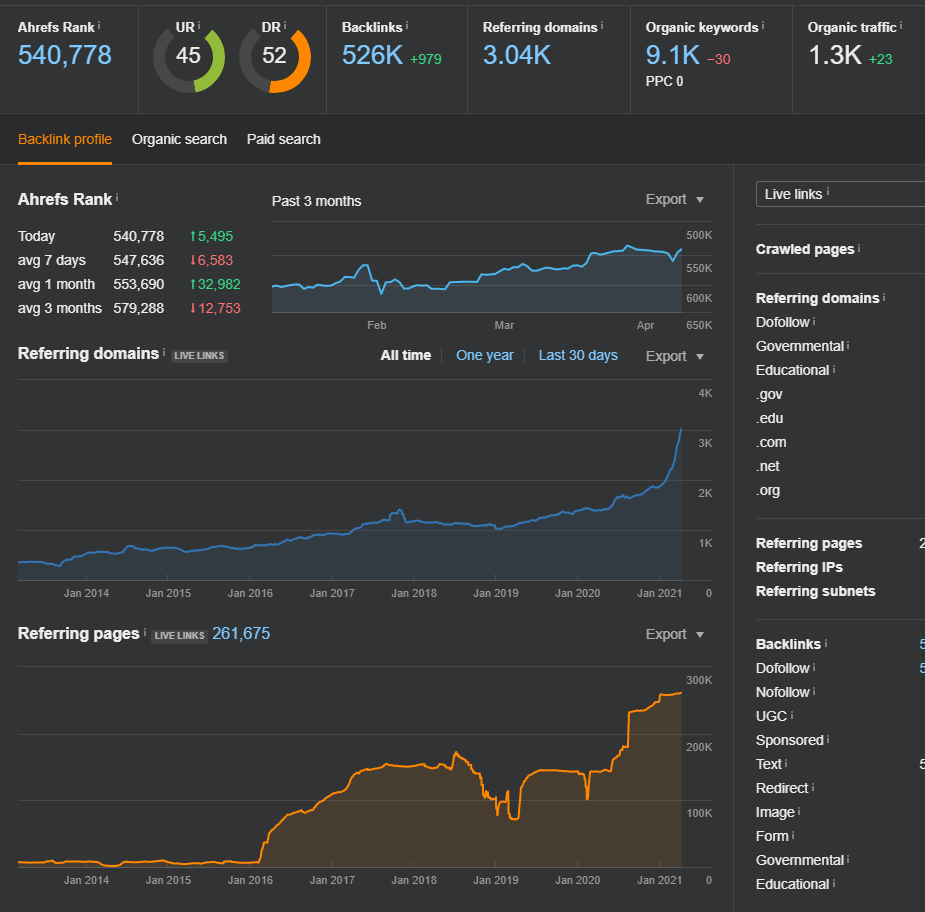This screenshot has width=925, height=912.
Task: Click the 261,675 referring pages count
Action: point(241,634)
